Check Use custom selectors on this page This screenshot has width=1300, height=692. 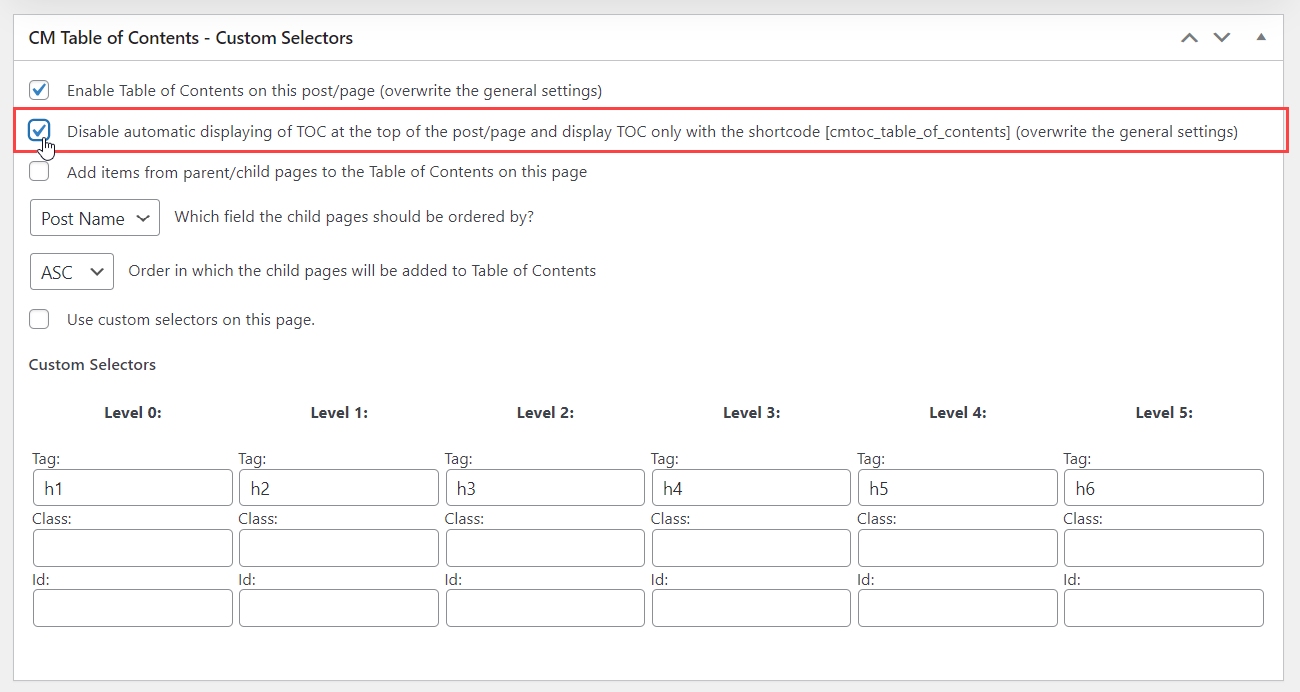(x=39, y=320)
